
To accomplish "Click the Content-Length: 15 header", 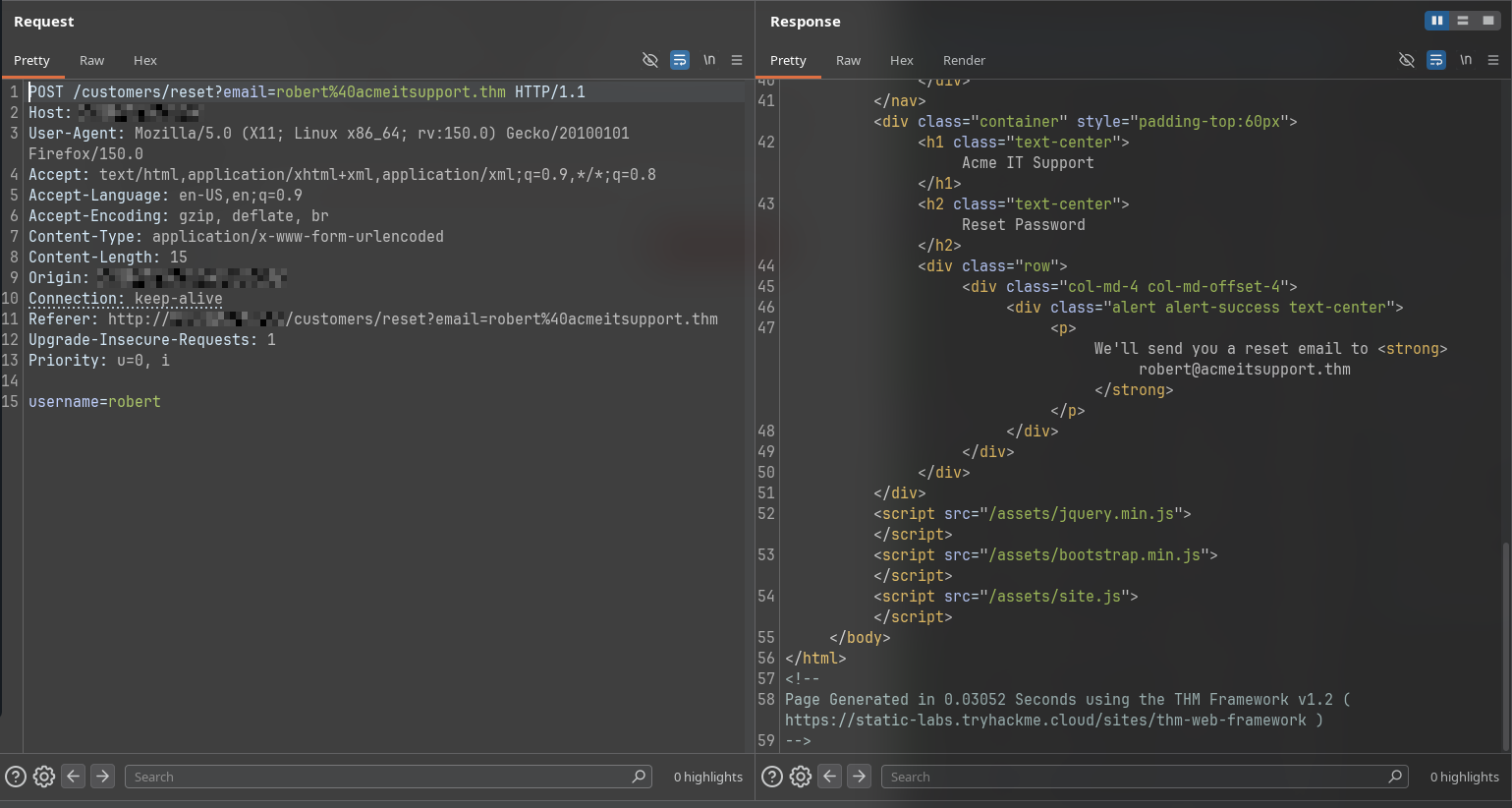I will (x=108, y=257).
